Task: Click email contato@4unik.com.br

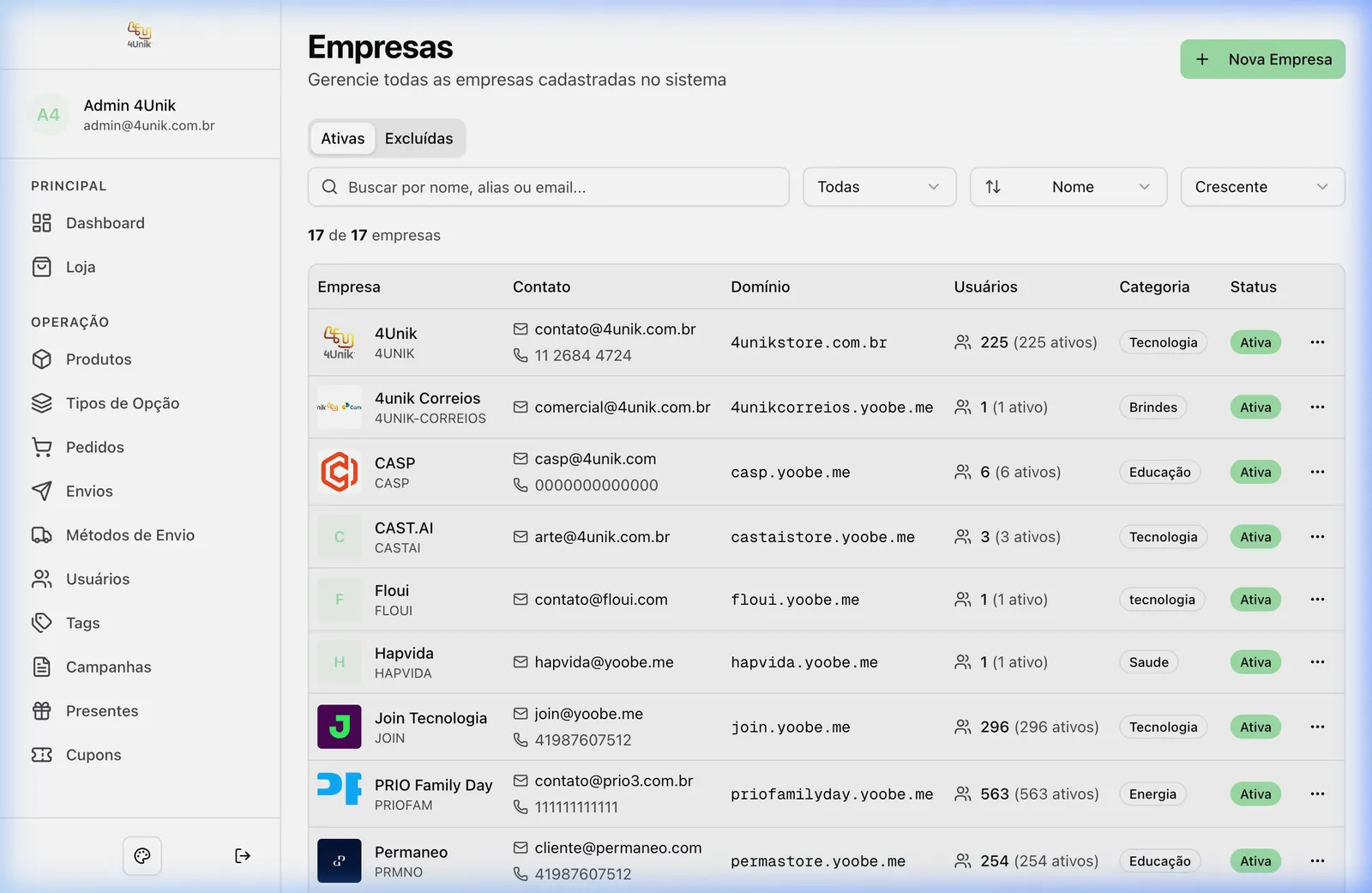Action: coord(615,329)
